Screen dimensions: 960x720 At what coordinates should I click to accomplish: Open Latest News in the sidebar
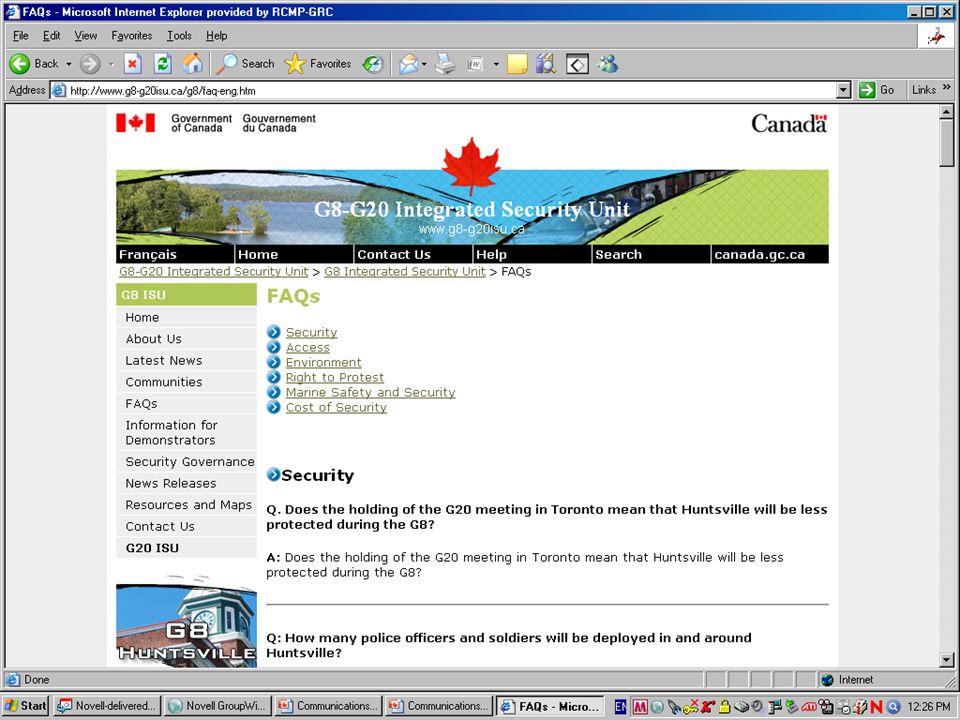pos(186,361)
